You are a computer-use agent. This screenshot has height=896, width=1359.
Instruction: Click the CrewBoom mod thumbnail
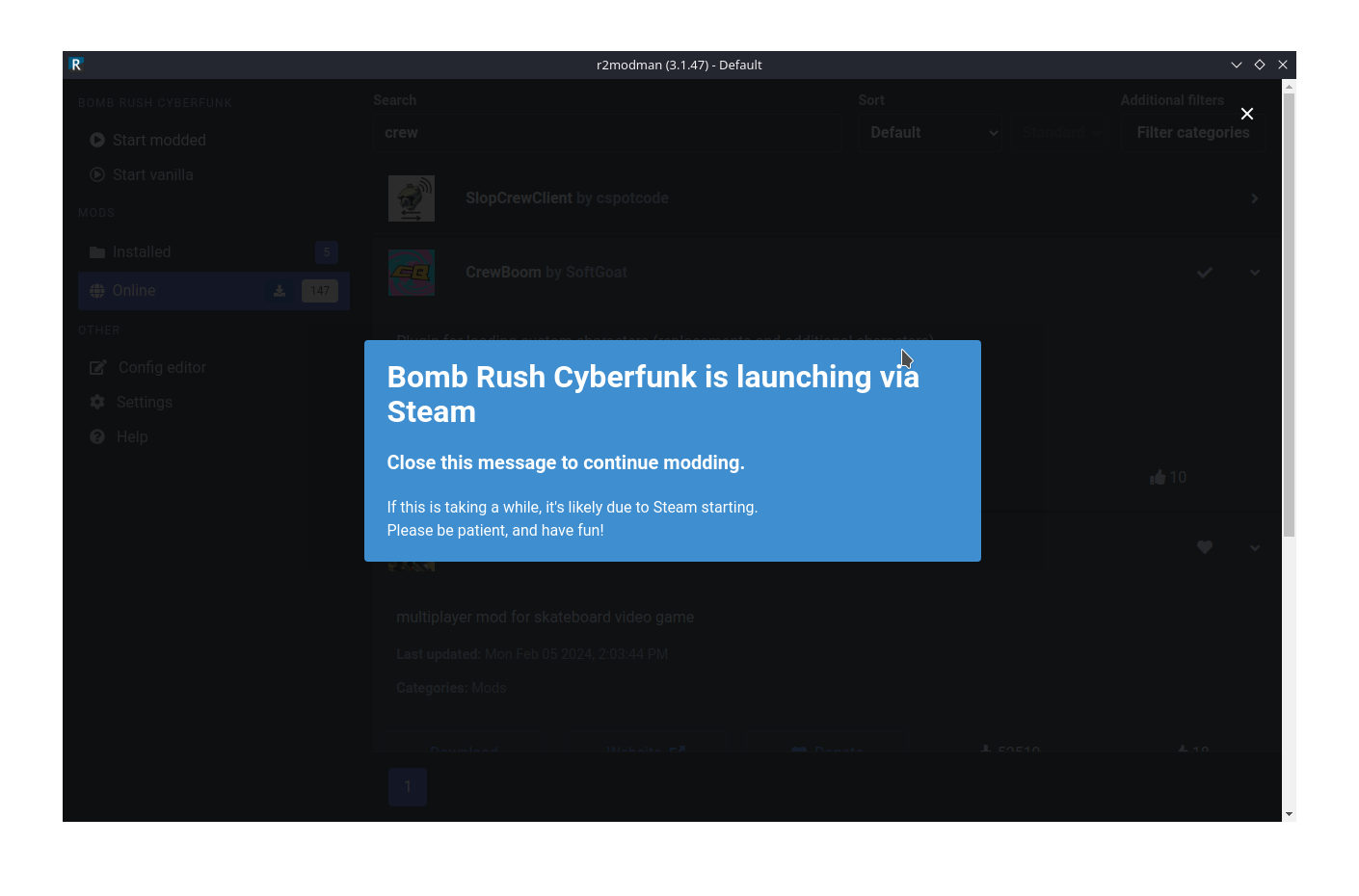point(412,273)
